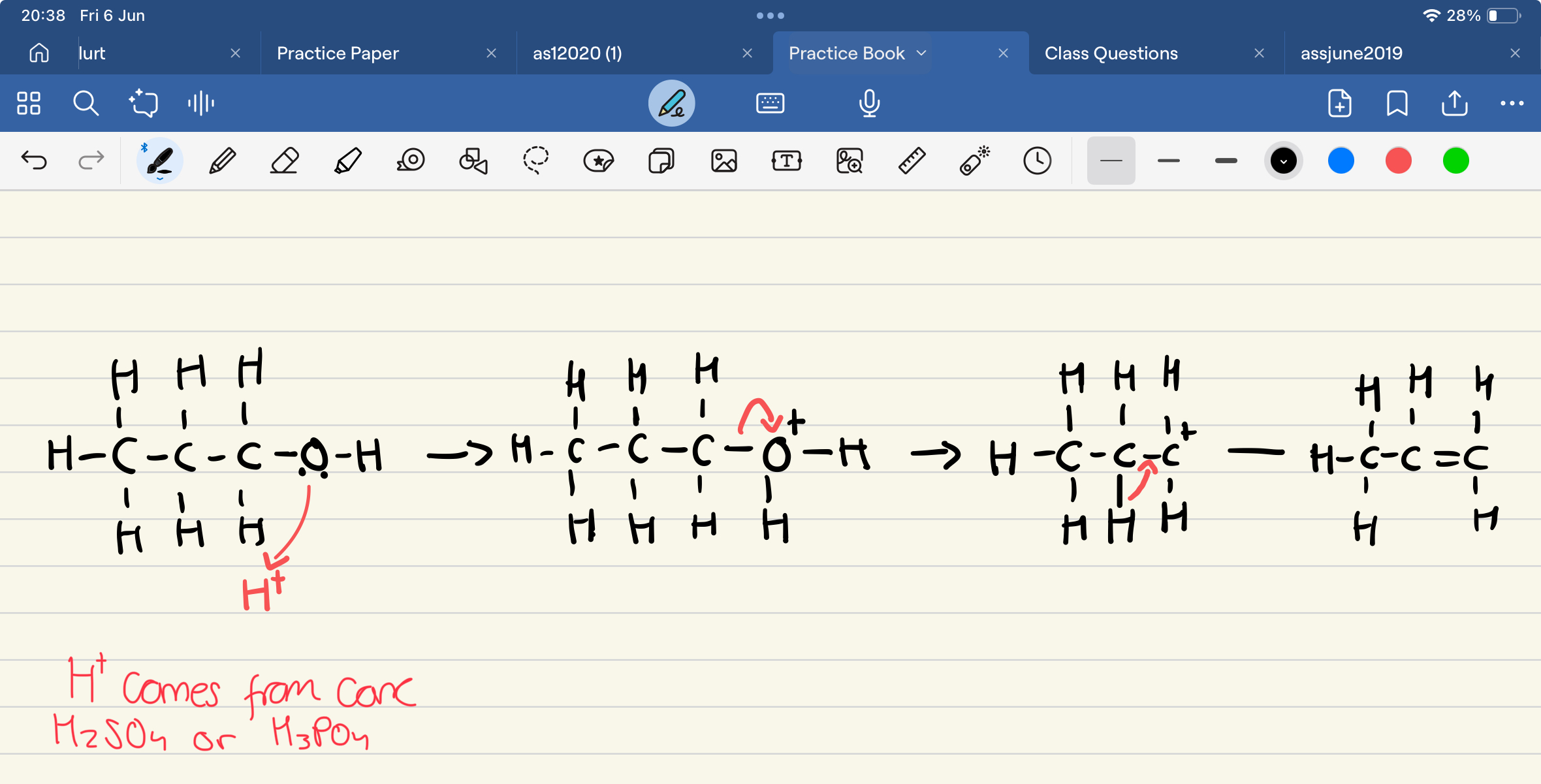Close the Practice Book tab

pos(1004,53)
